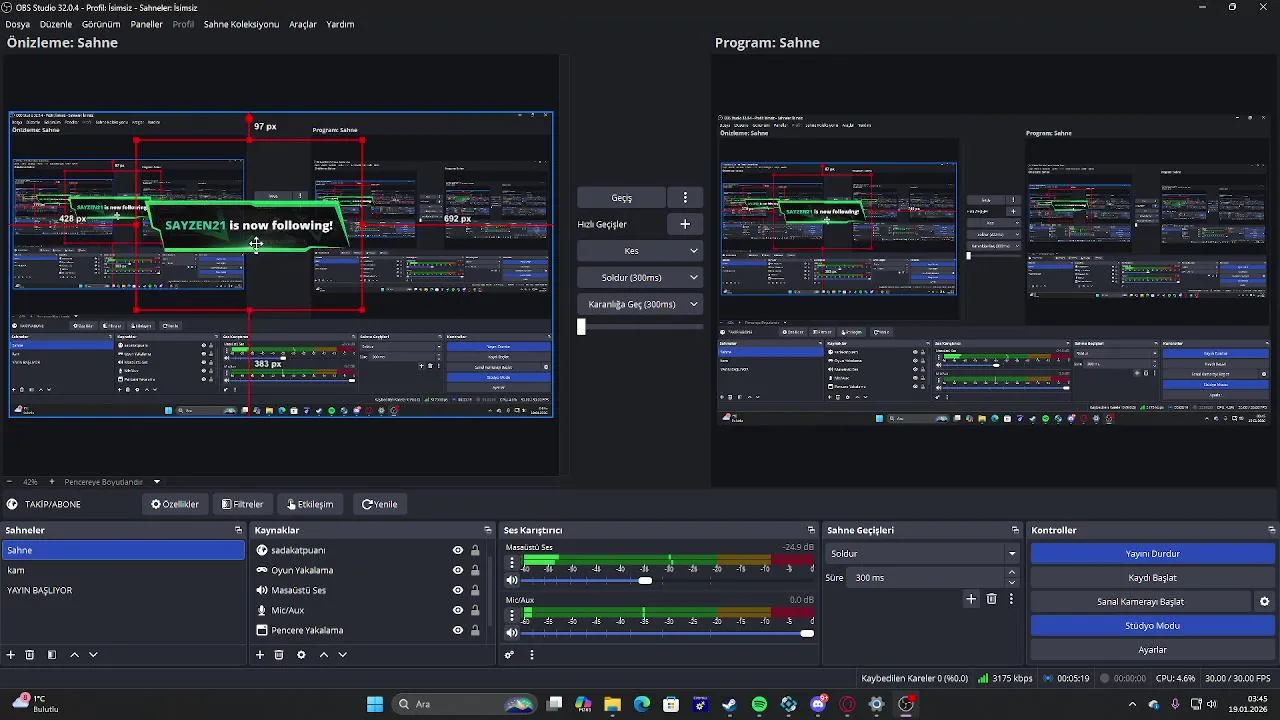Toggle lock on the Oyun Yakalama source
This screenshot has width=1280, height=720.
tap(475, 570)
